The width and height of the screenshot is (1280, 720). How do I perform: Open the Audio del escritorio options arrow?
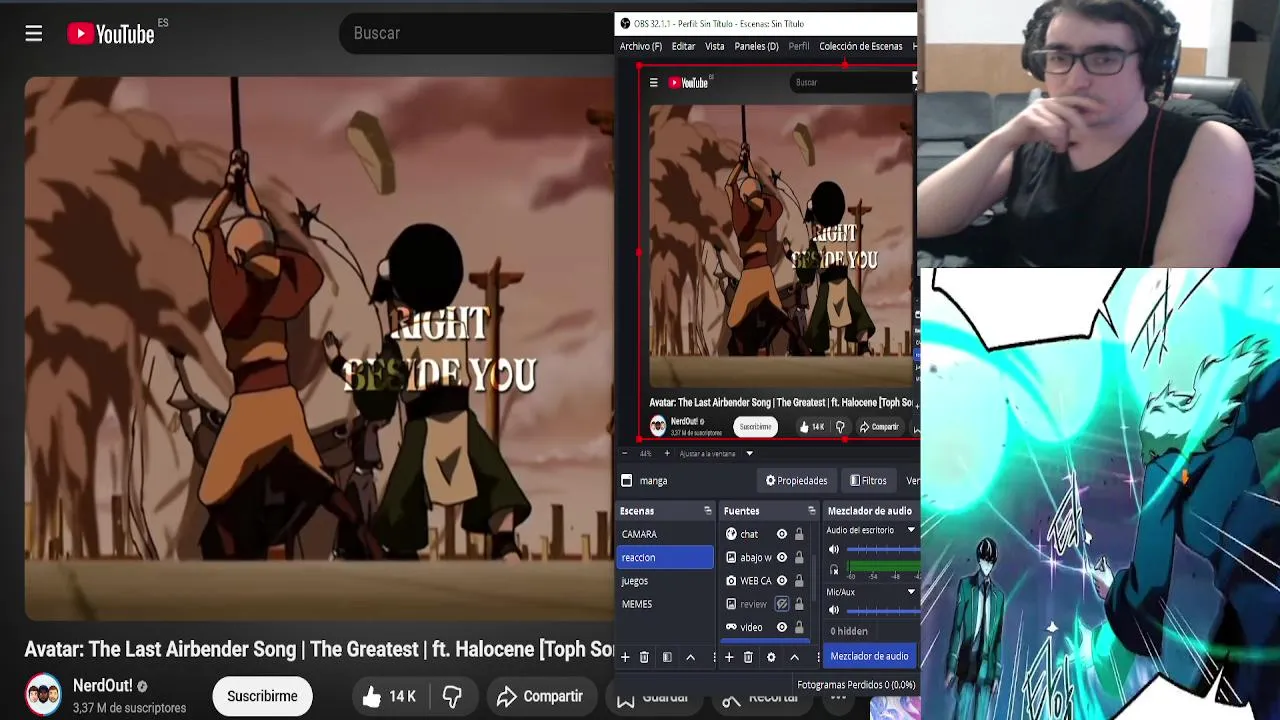[911, 530]
